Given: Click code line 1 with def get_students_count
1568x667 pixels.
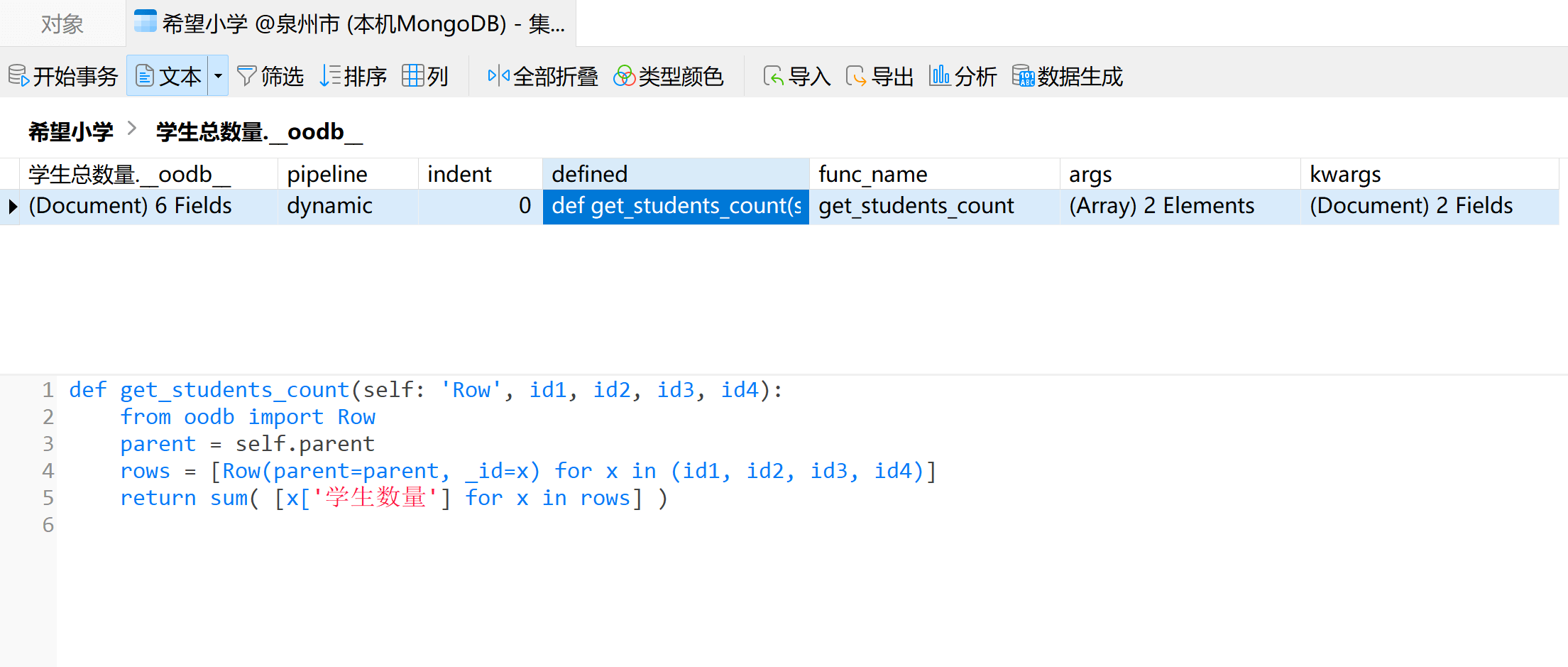Looking at the screenshot, I should point(426,390).
